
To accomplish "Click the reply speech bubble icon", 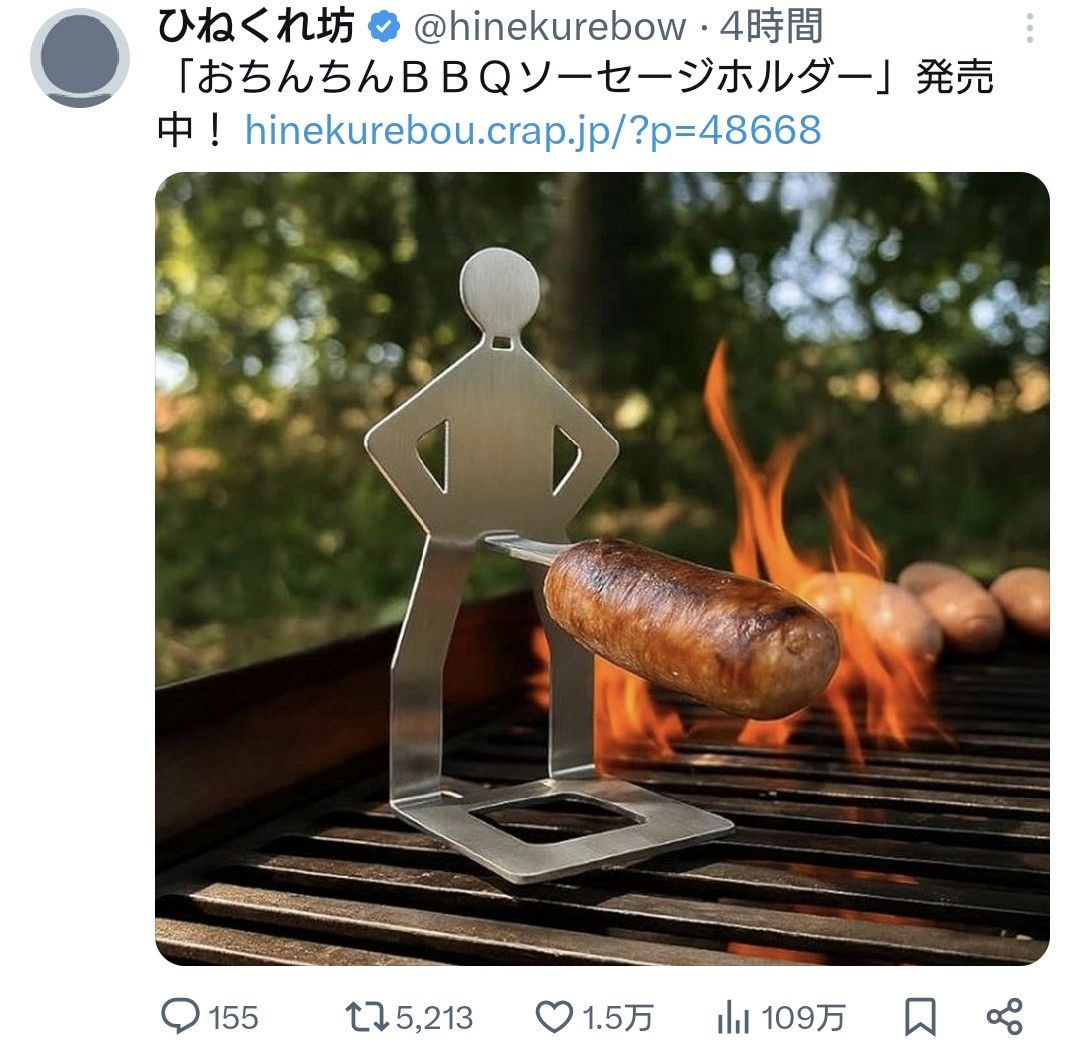I will point(181,1017).
